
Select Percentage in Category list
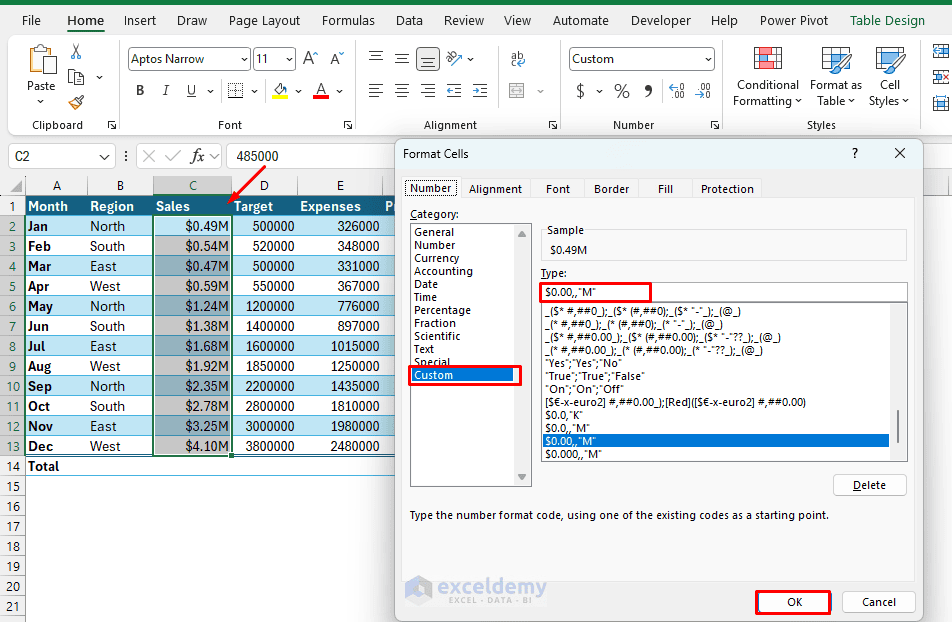[x=442, y=310]
